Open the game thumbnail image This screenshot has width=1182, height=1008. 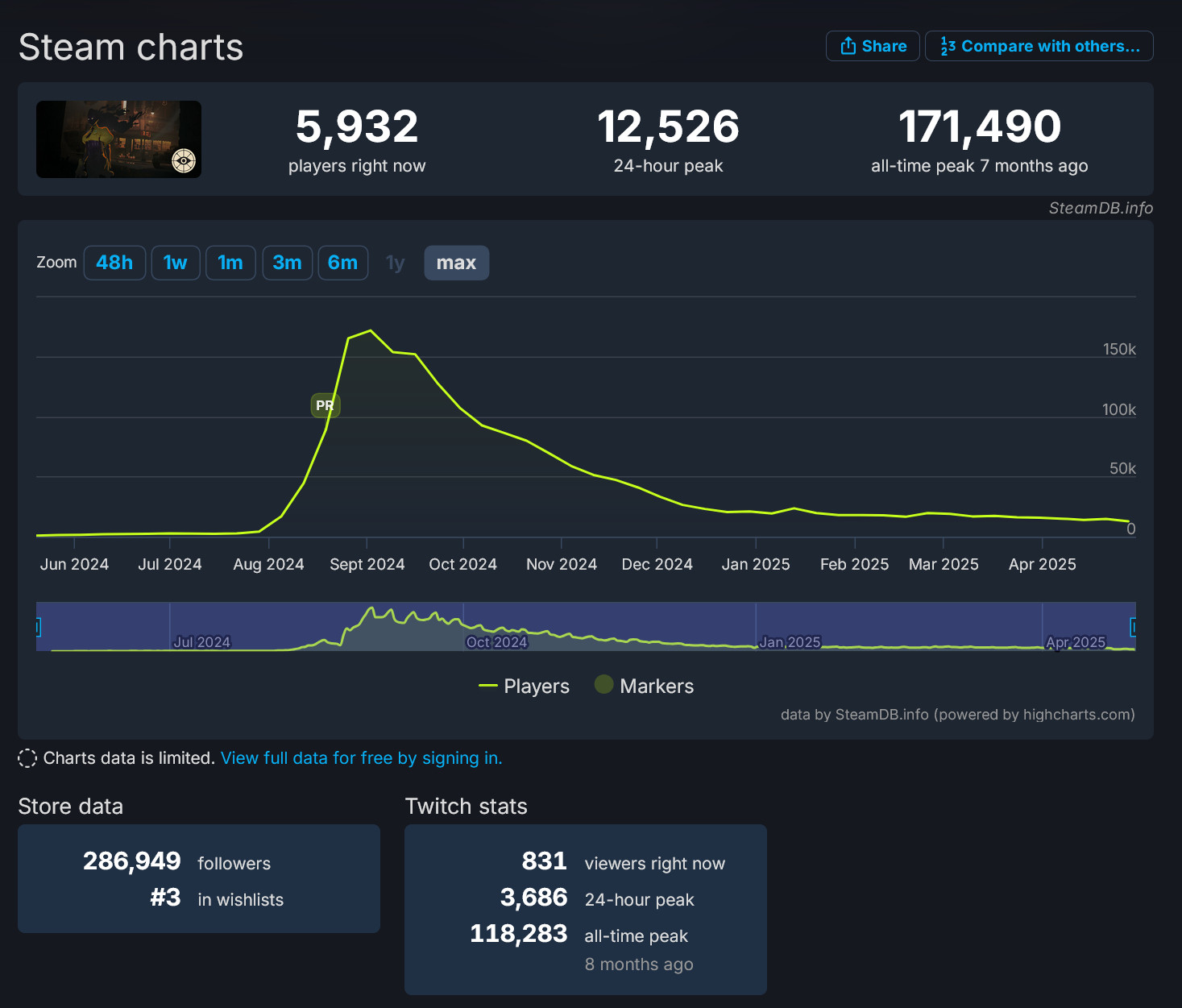click(118, 139)
